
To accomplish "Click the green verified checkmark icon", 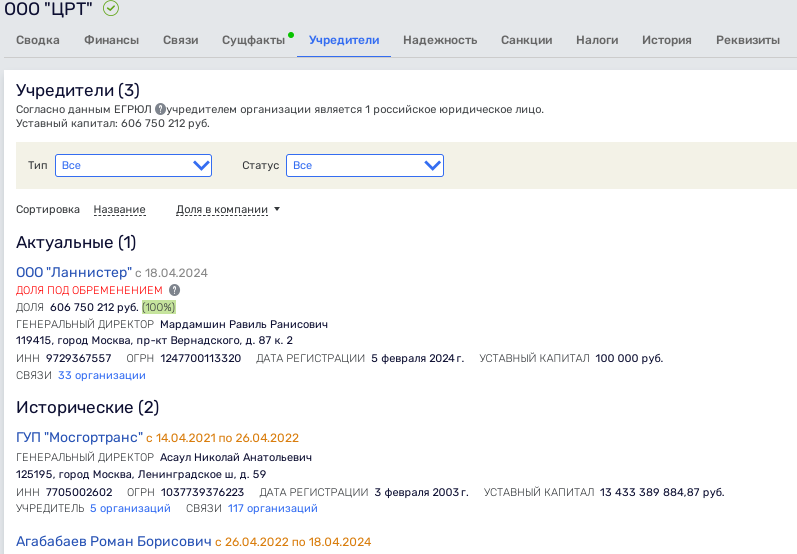I will 111,8.
